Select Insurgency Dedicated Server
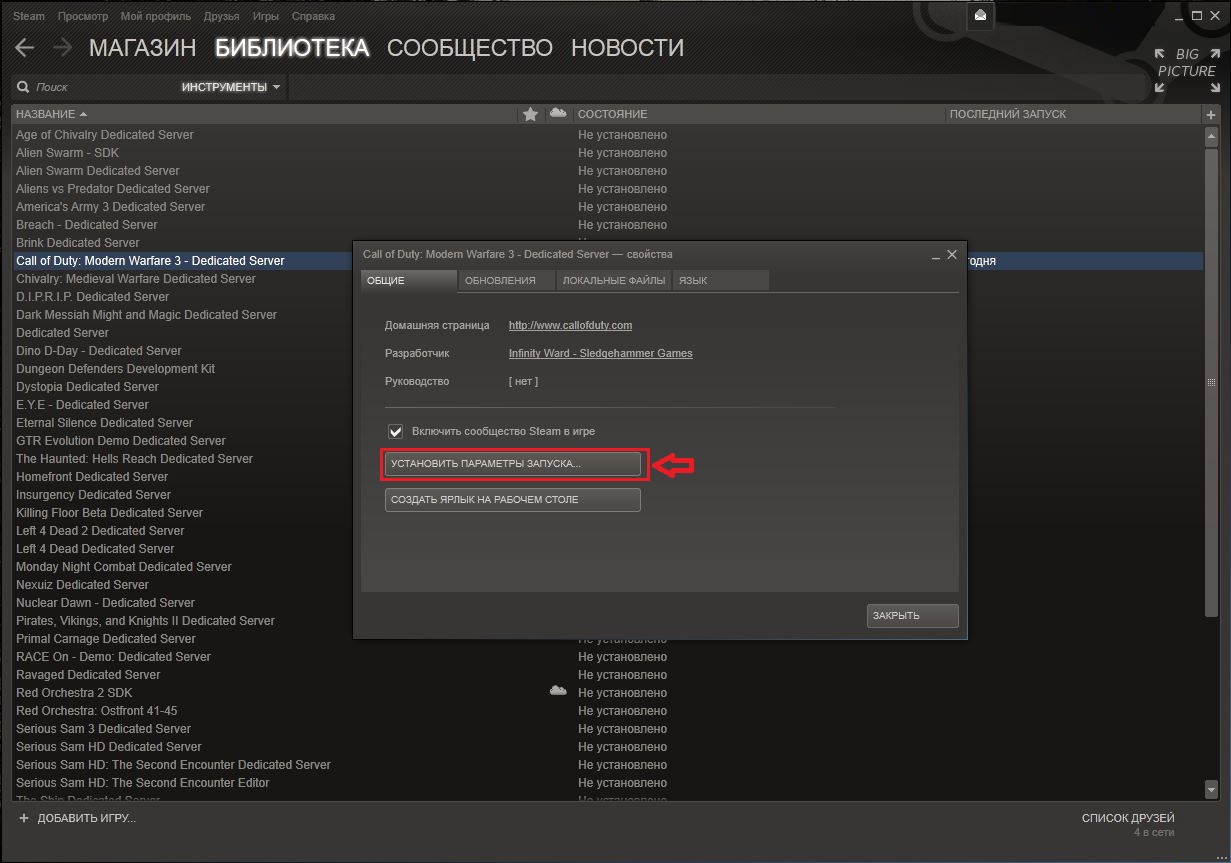The height and width of the screenshot is (863, 1231). [93, 494]
